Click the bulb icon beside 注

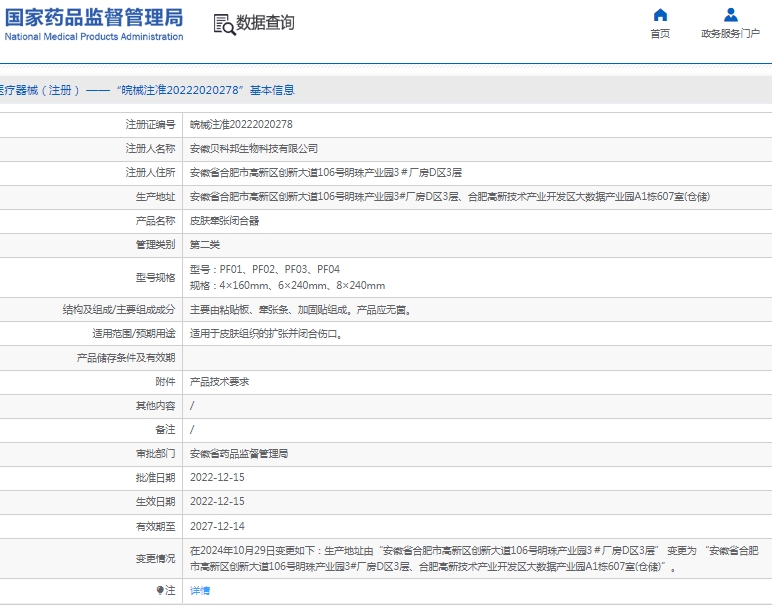(x=160, y=590)
